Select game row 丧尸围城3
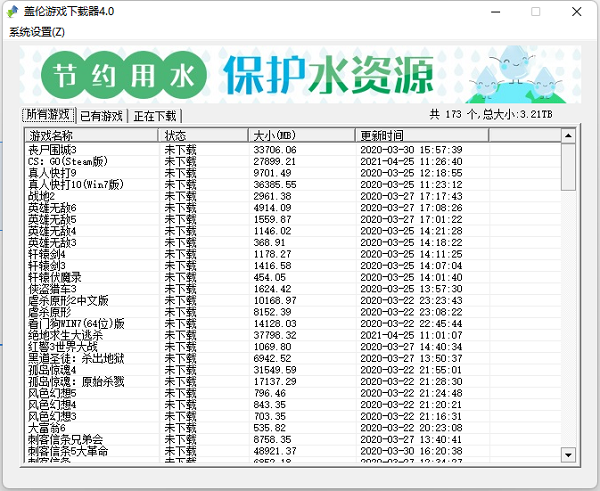 coord(293,150)
